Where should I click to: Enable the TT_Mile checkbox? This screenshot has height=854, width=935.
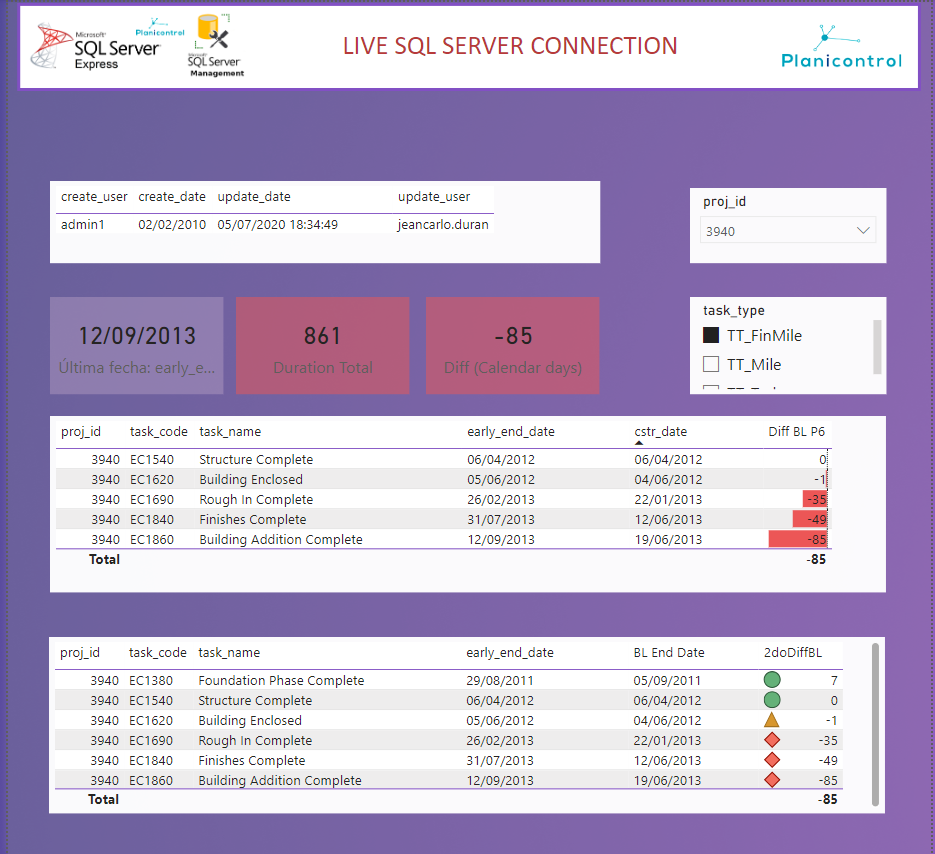(711, 364)
